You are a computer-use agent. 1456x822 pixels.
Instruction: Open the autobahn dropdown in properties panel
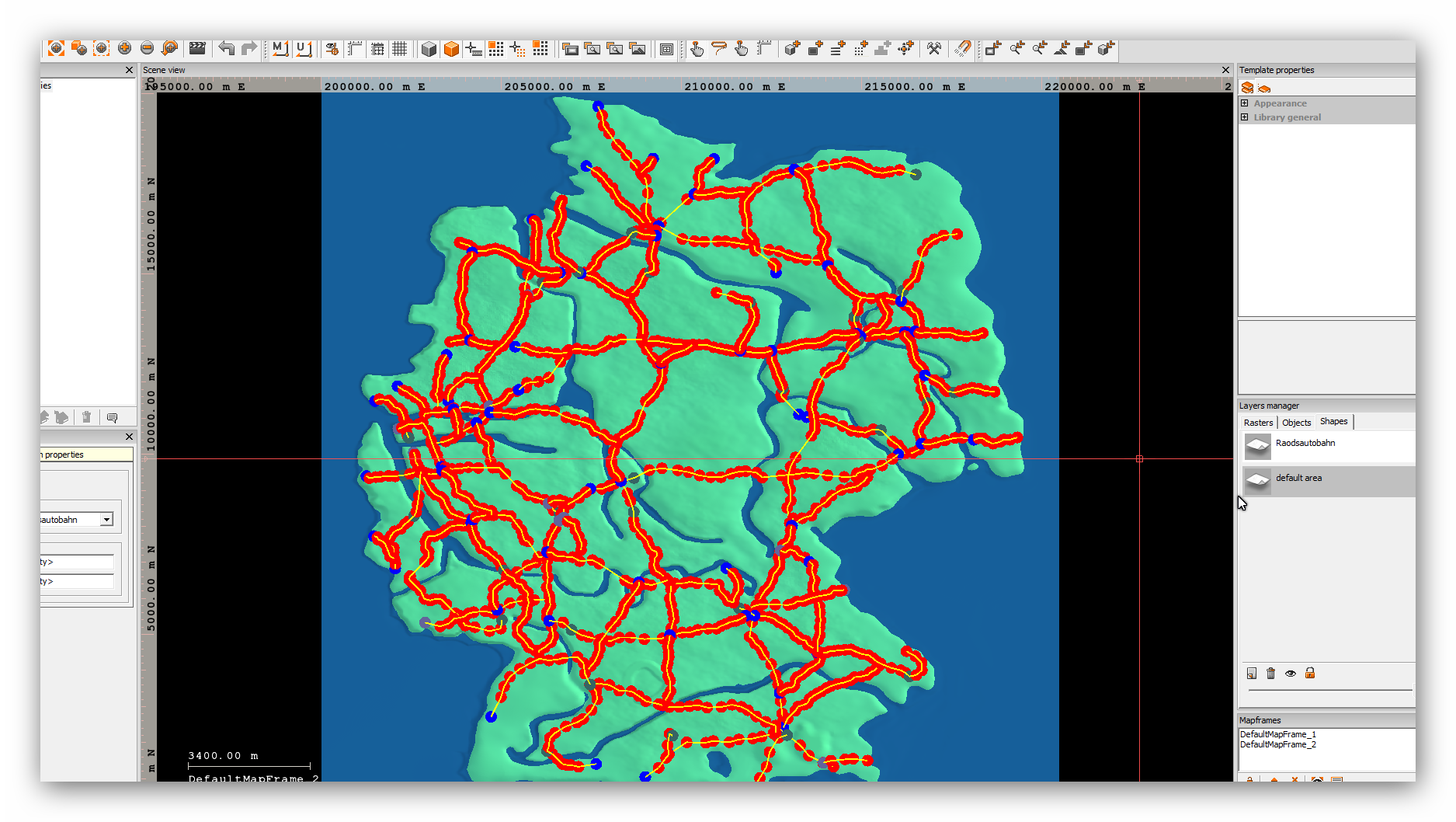(106, 520)
